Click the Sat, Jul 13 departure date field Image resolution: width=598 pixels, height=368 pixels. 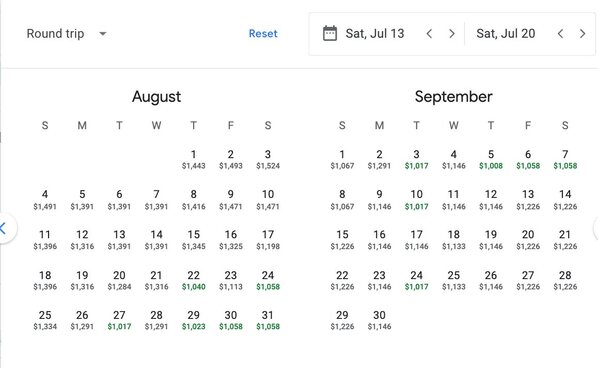tap(375, 34)
